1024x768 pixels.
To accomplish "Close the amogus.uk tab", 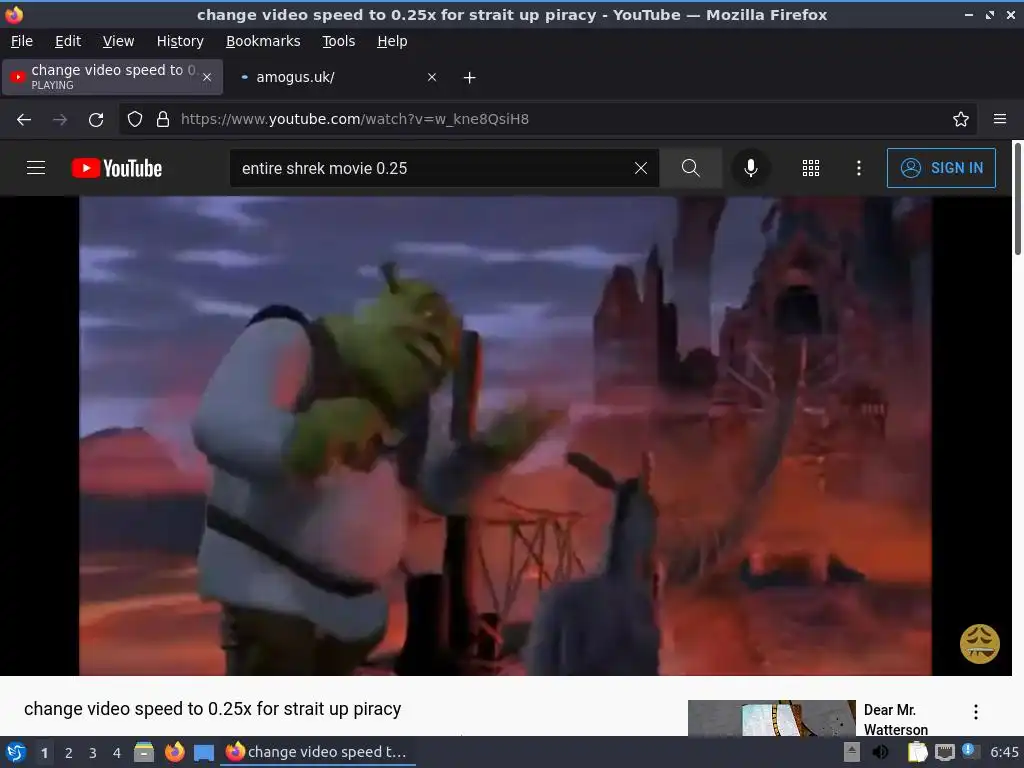I will pos(432,77).
